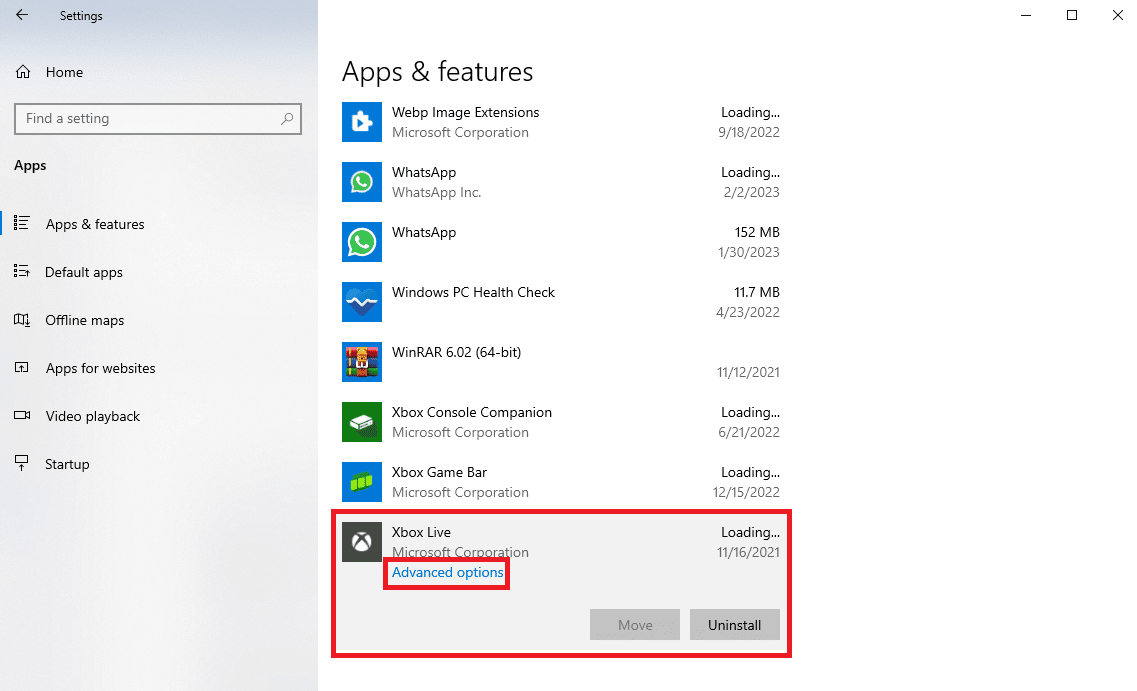The width and height of the screenshot is (1137, 691).
Task: Close the Settings window
Action: (1117, 15)
